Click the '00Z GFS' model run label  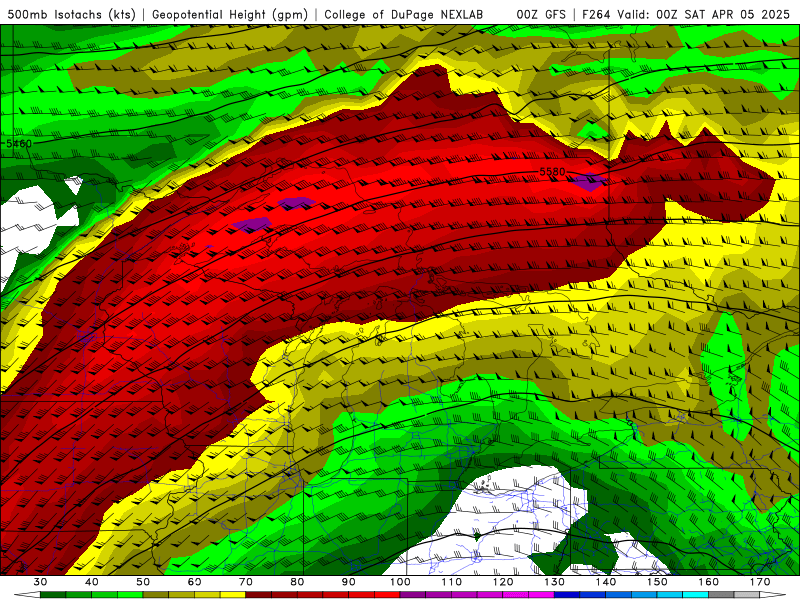tap(541, 15)
